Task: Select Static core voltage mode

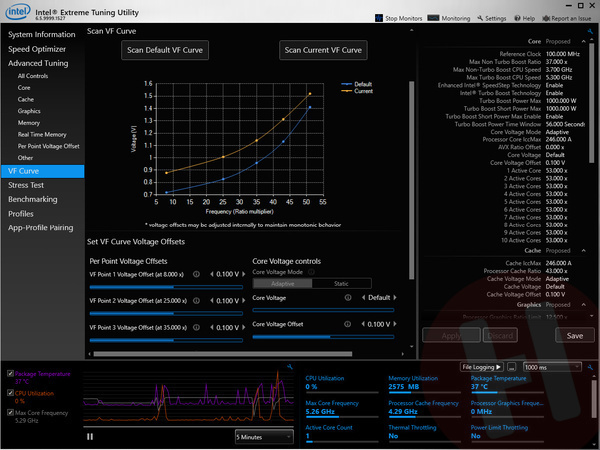Action: pyautogui.click(x=341, y=284)
